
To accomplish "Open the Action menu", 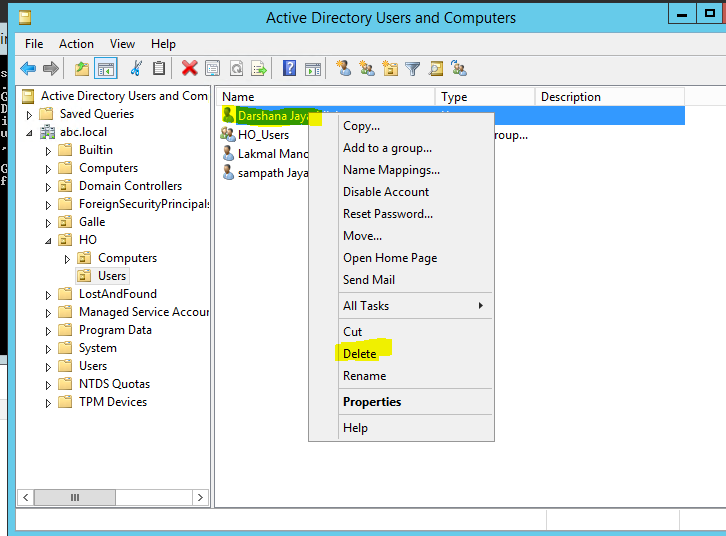I will [76, 44].
